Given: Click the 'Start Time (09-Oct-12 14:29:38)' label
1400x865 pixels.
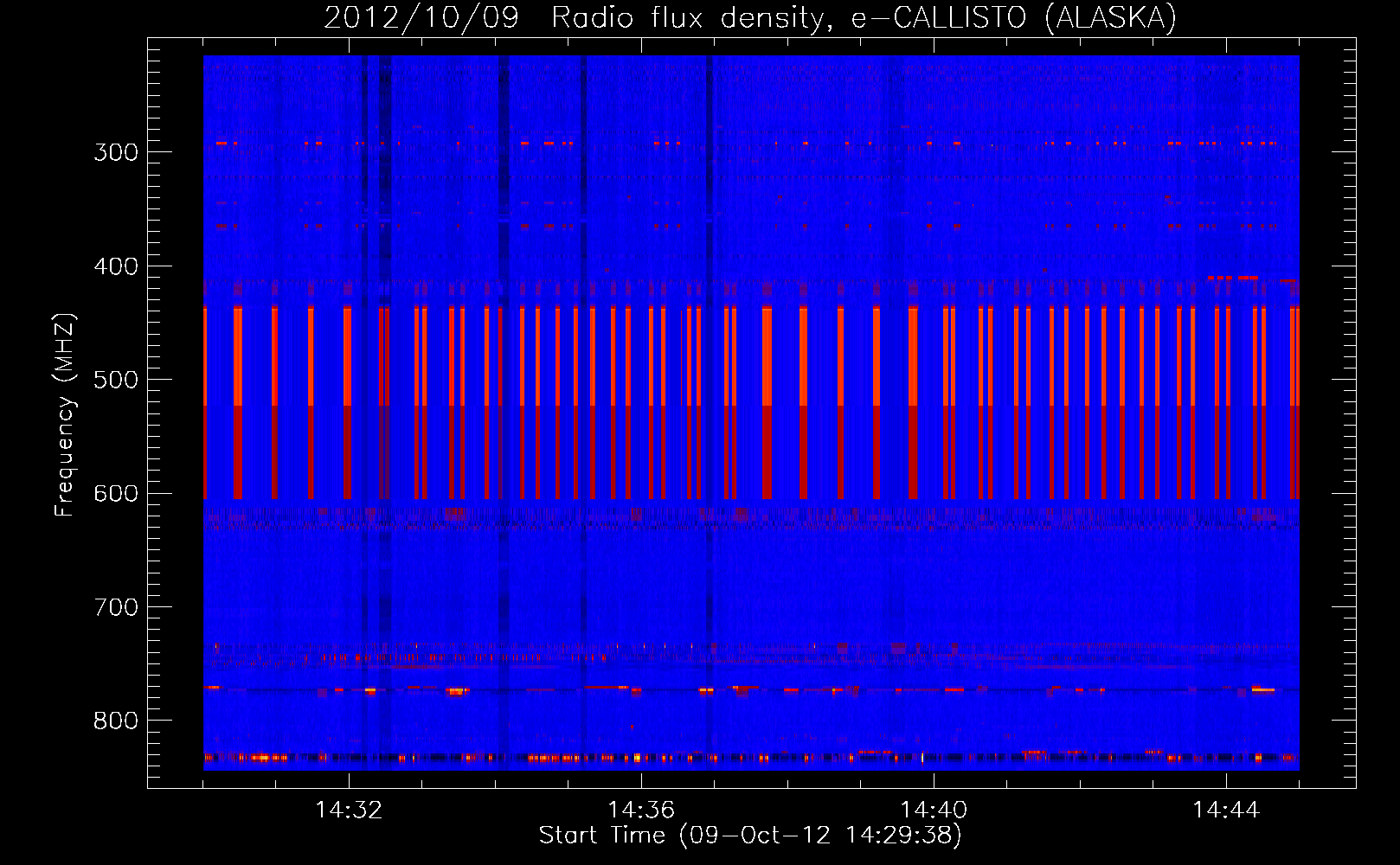Looking at the screenshot, I should click(750, 835).
